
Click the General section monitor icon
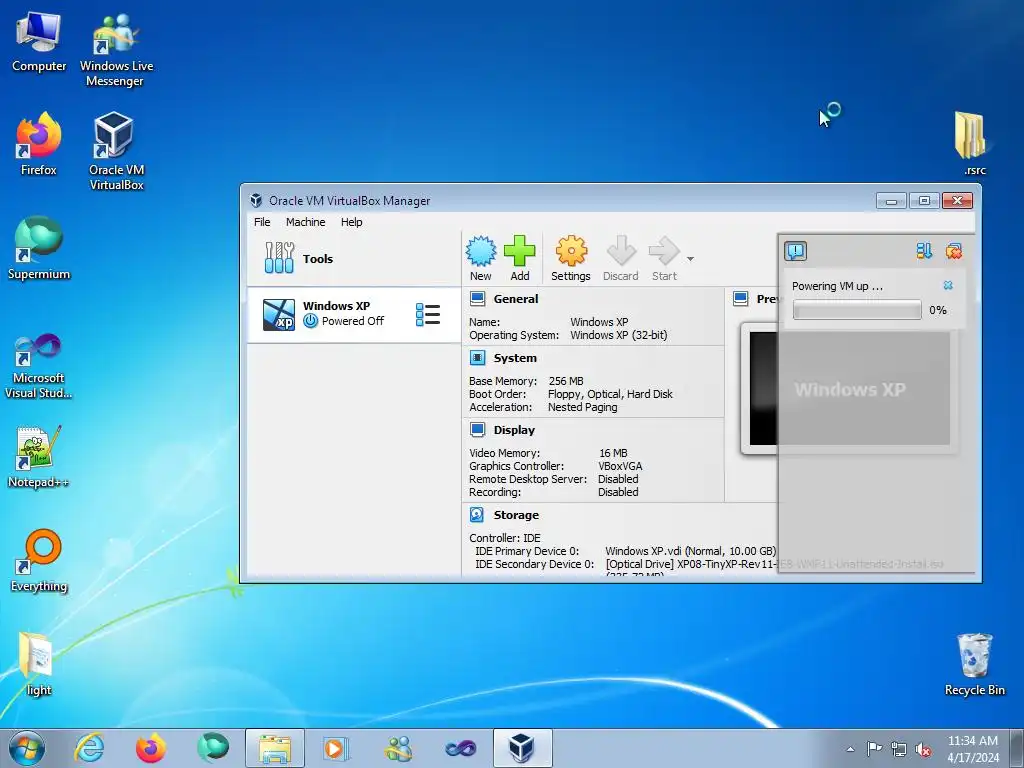(477, 299)
